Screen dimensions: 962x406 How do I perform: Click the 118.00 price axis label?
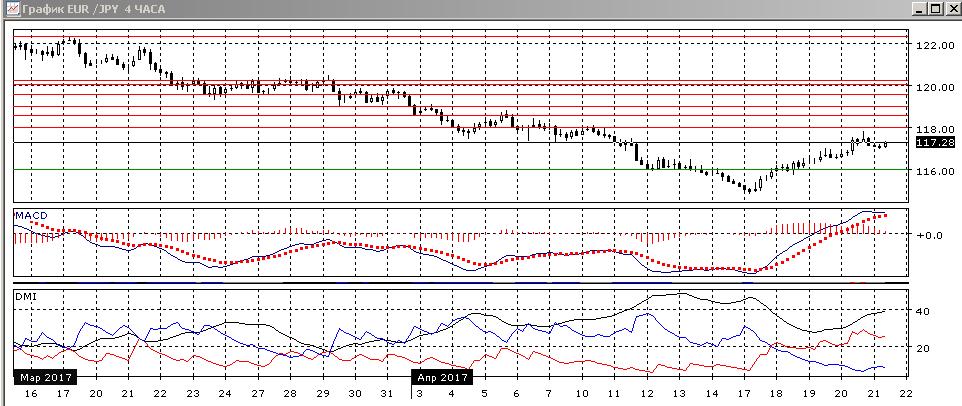pos(935,129)
